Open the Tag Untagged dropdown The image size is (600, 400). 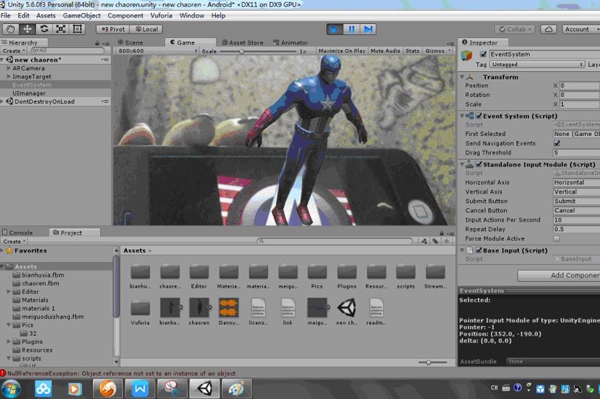[537, 64]
